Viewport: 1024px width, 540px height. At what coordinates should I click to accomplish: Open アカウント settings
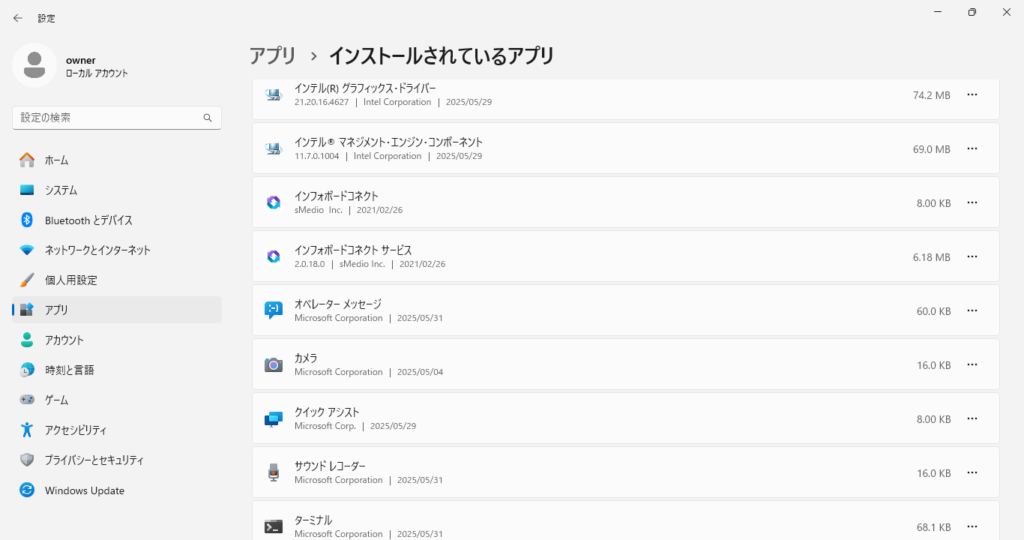(117, 340)
